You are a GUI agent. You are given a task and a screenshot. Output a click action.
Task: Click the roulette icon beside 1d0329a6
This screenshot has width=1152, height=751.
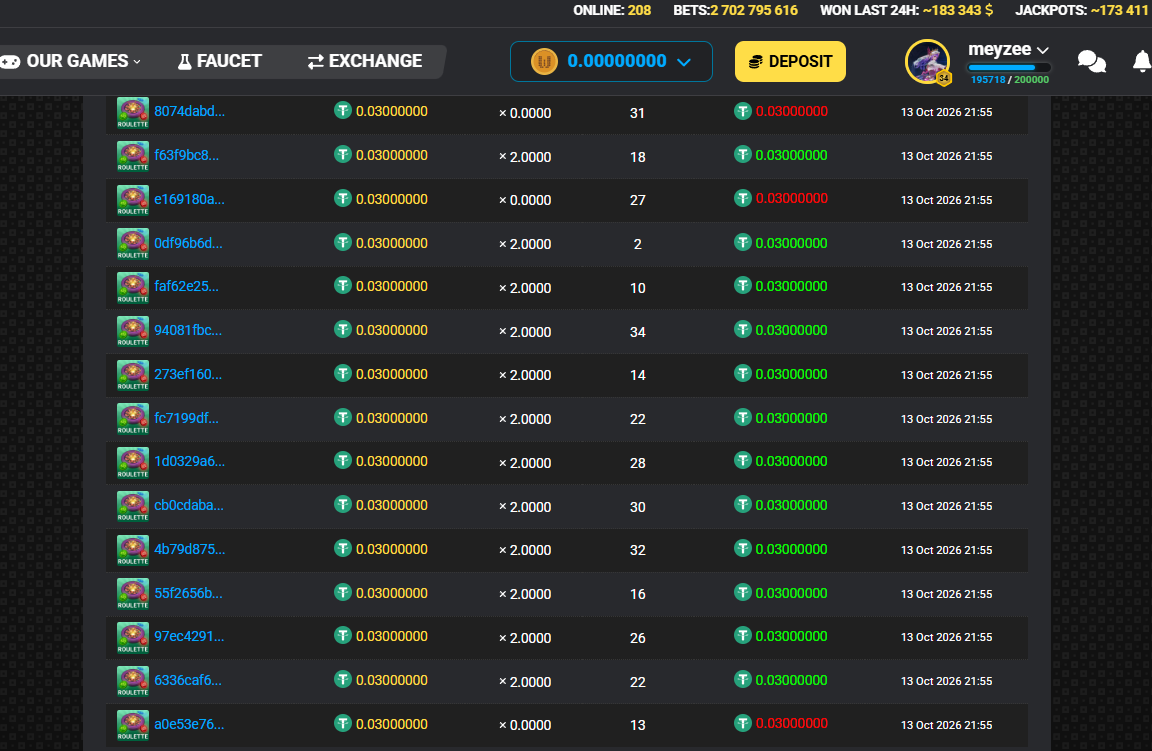coord(133,462)
